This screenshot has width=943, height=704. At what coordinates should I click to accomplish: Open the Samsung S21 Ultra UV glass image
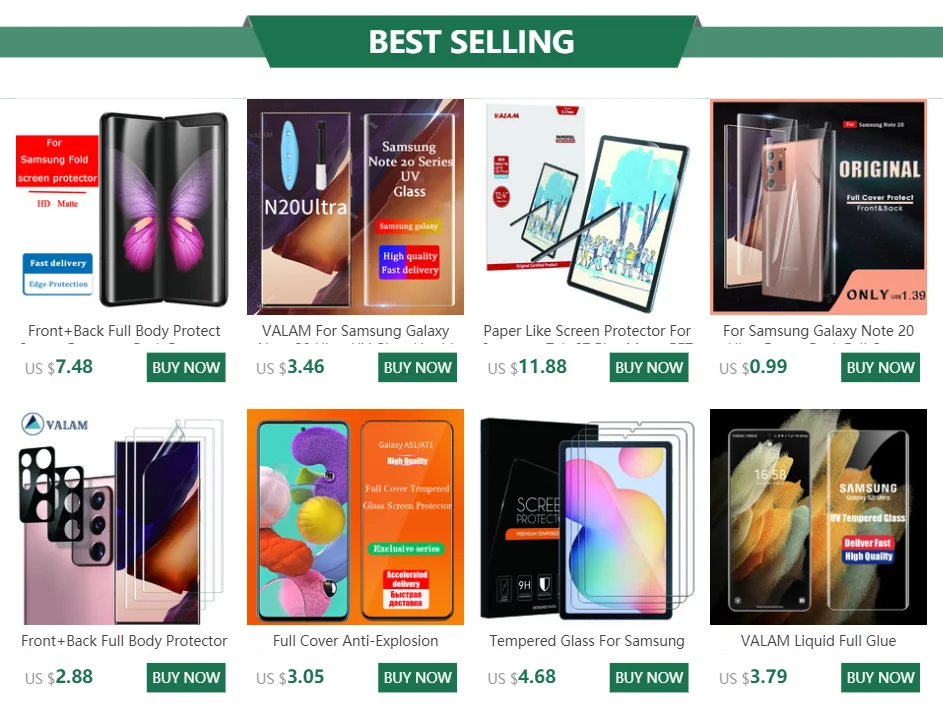(x=819, y=517)
